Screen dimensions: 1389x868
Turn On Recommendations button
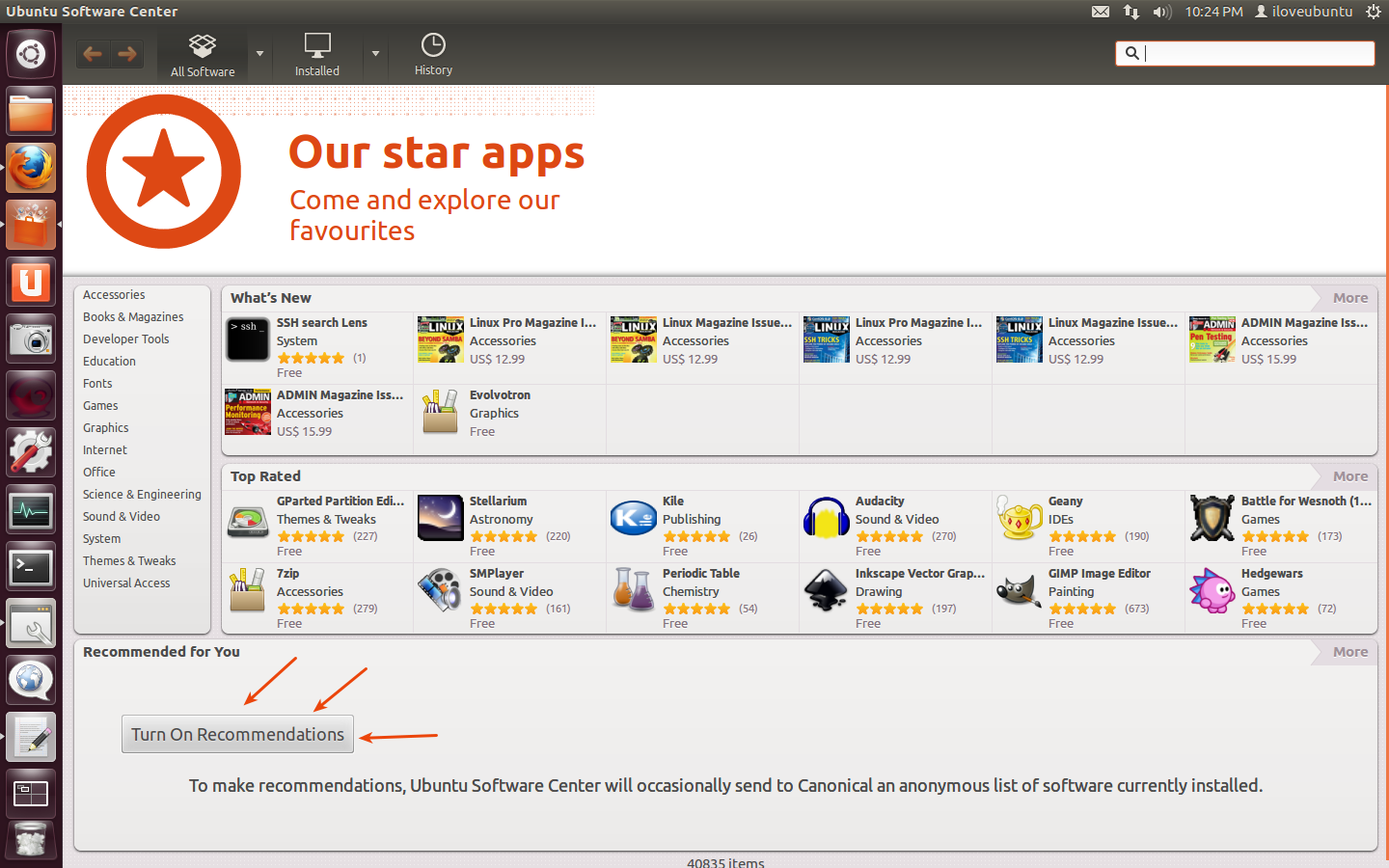pyautogui.click(x=237, y=734)
